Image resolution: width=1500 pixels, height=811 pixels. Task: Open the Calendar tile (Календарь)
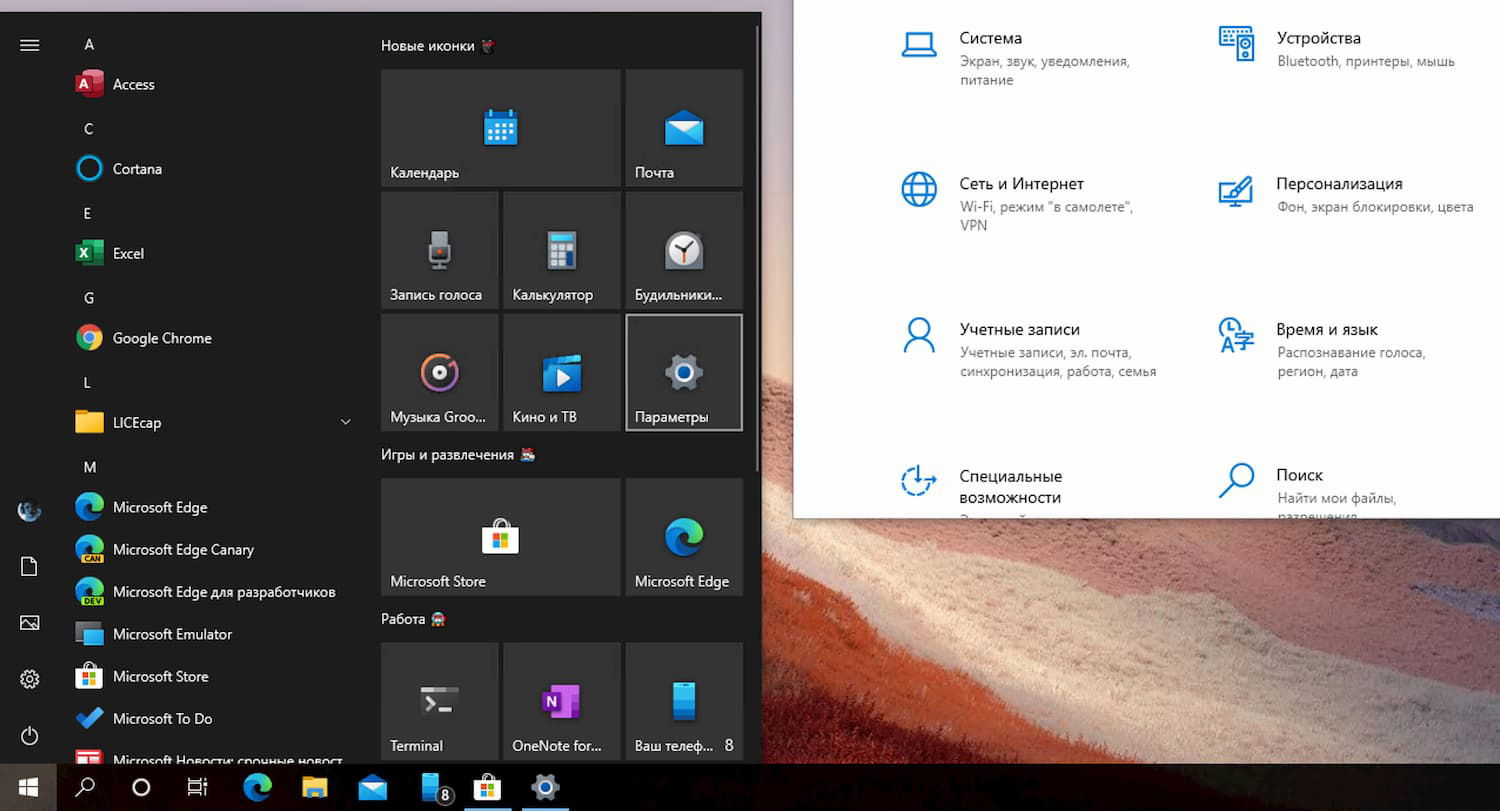(500, 128)
